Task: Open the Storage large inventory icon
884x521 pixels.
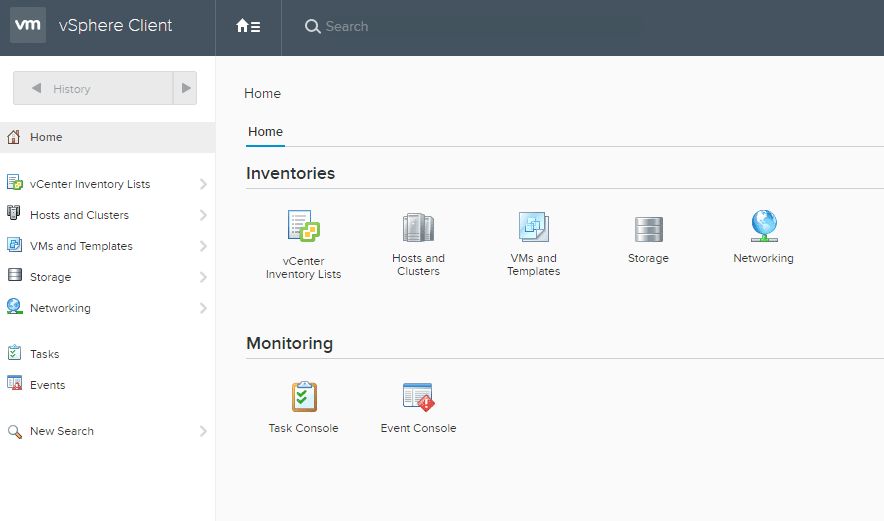Action: tap(648, 229)
